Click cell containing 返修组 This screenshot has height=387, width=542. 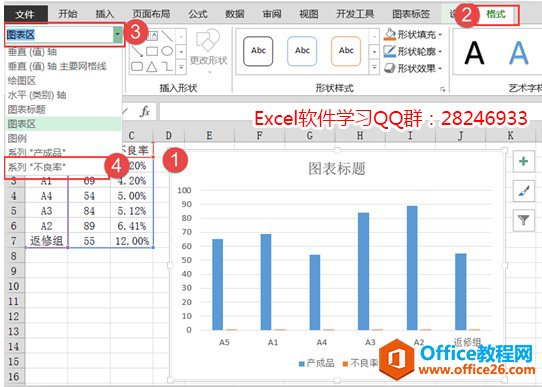pos(46,241)
